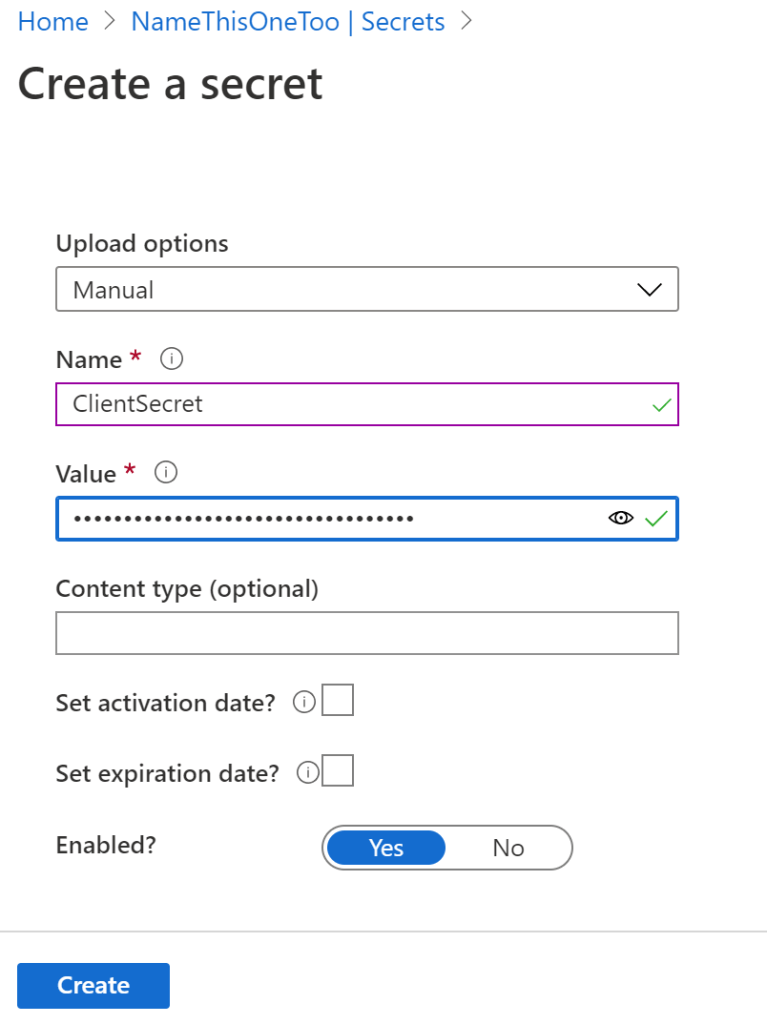Click the Create button

[93, 985]
